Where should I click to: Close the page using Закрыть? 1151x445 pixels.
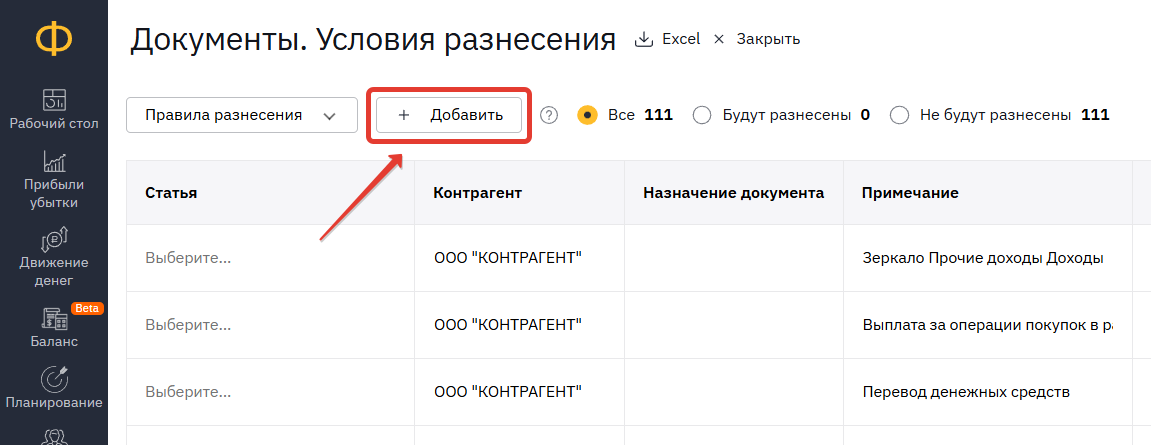tap(757, 39)
